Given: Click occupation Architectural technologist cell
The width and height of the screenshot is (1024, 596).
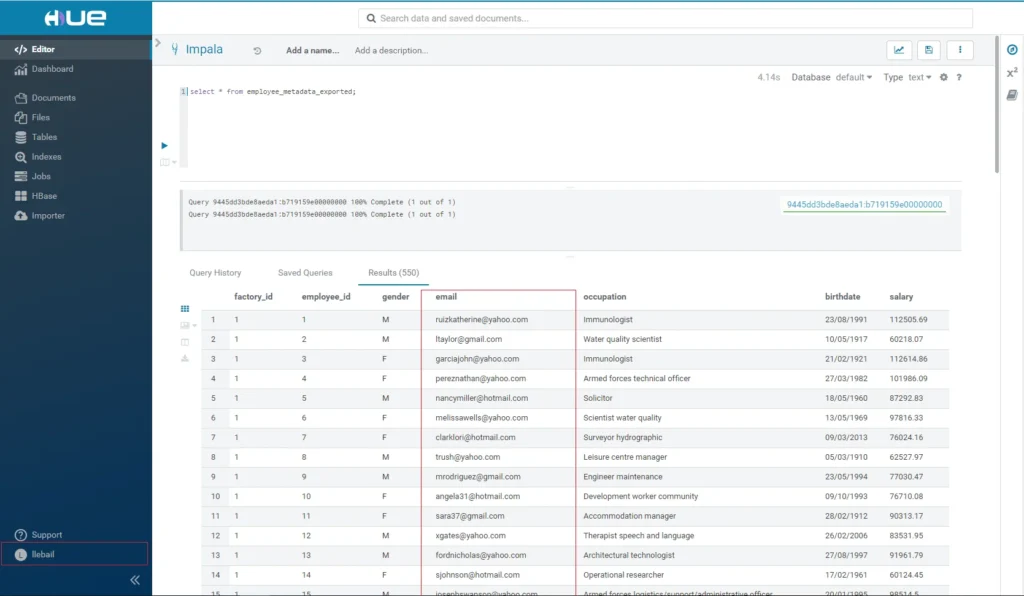Looking at the screenshot, I should click(629, 556).
